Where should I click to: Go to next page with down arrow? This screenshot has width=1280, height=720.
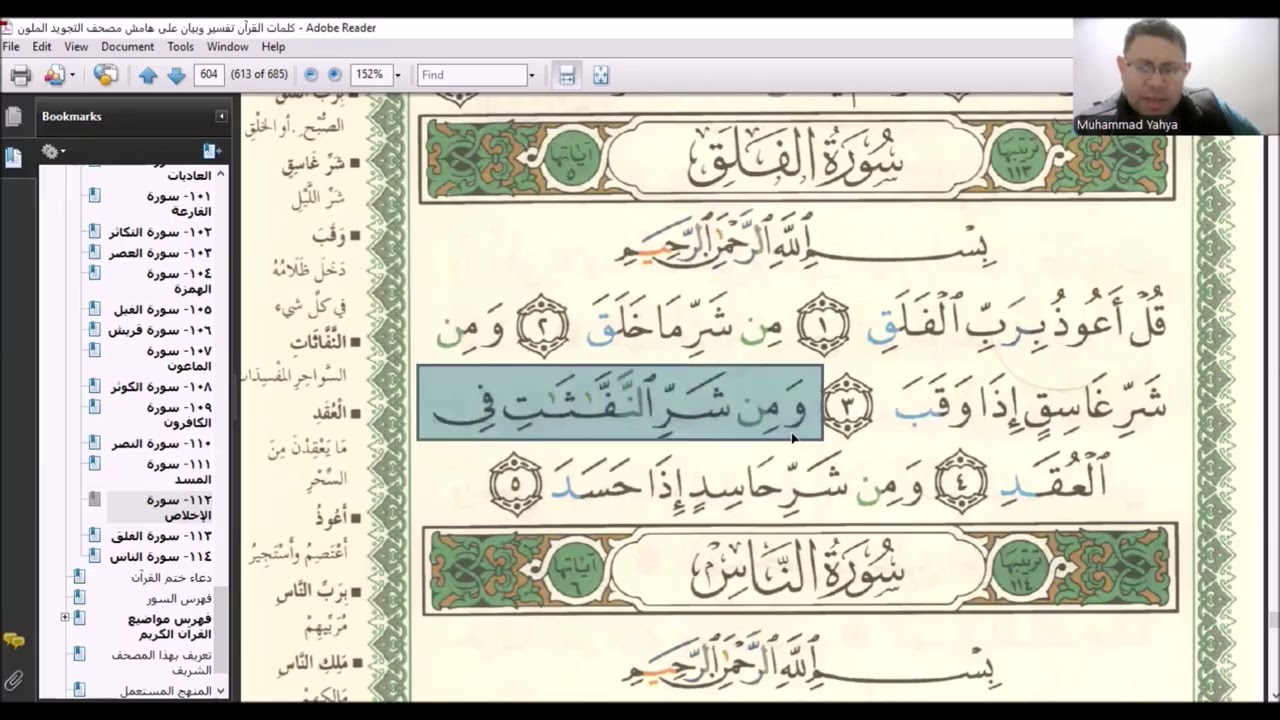176,75
